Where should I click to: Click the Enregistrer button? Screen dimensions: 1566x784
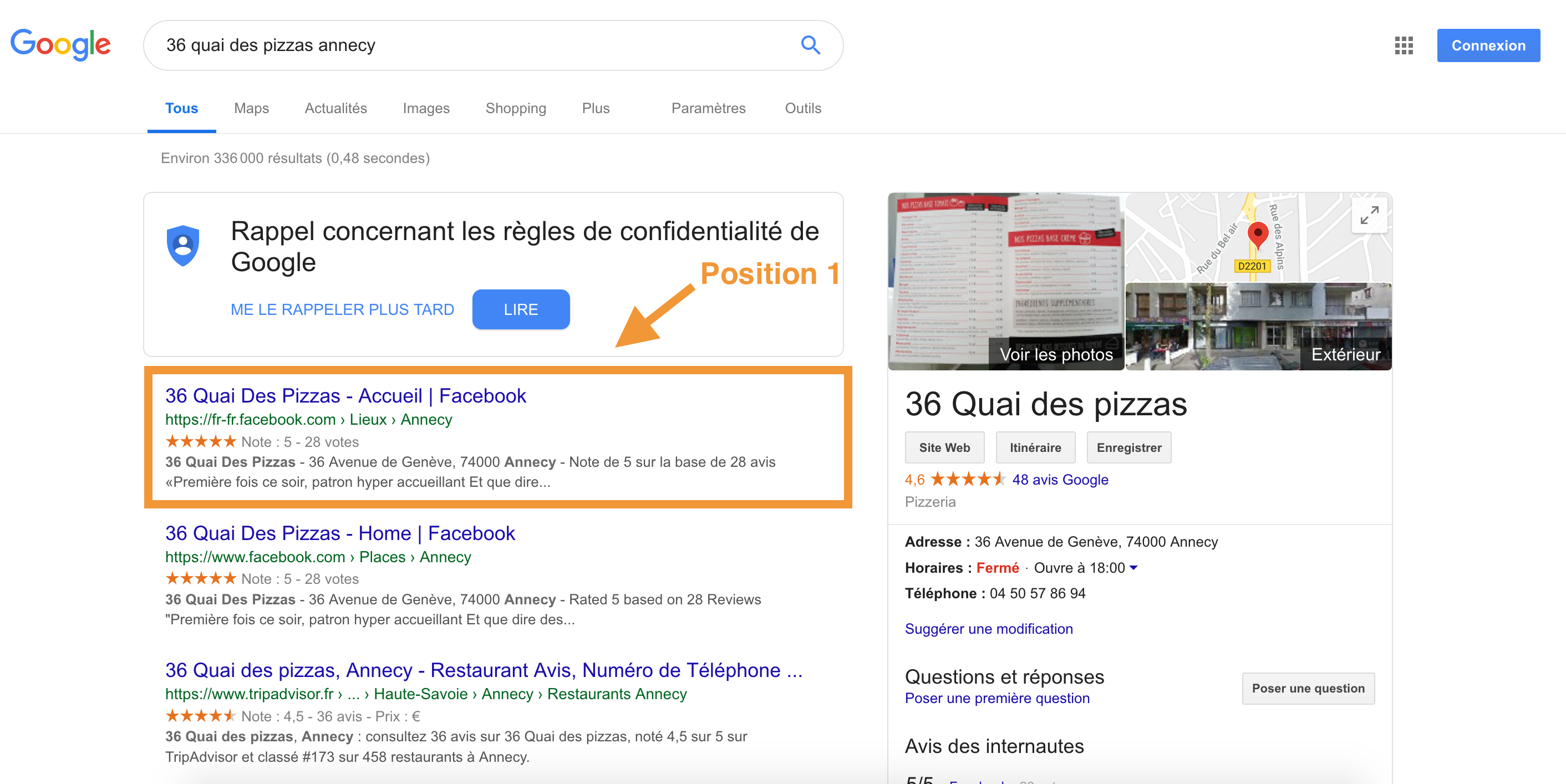pos(1128,447)
